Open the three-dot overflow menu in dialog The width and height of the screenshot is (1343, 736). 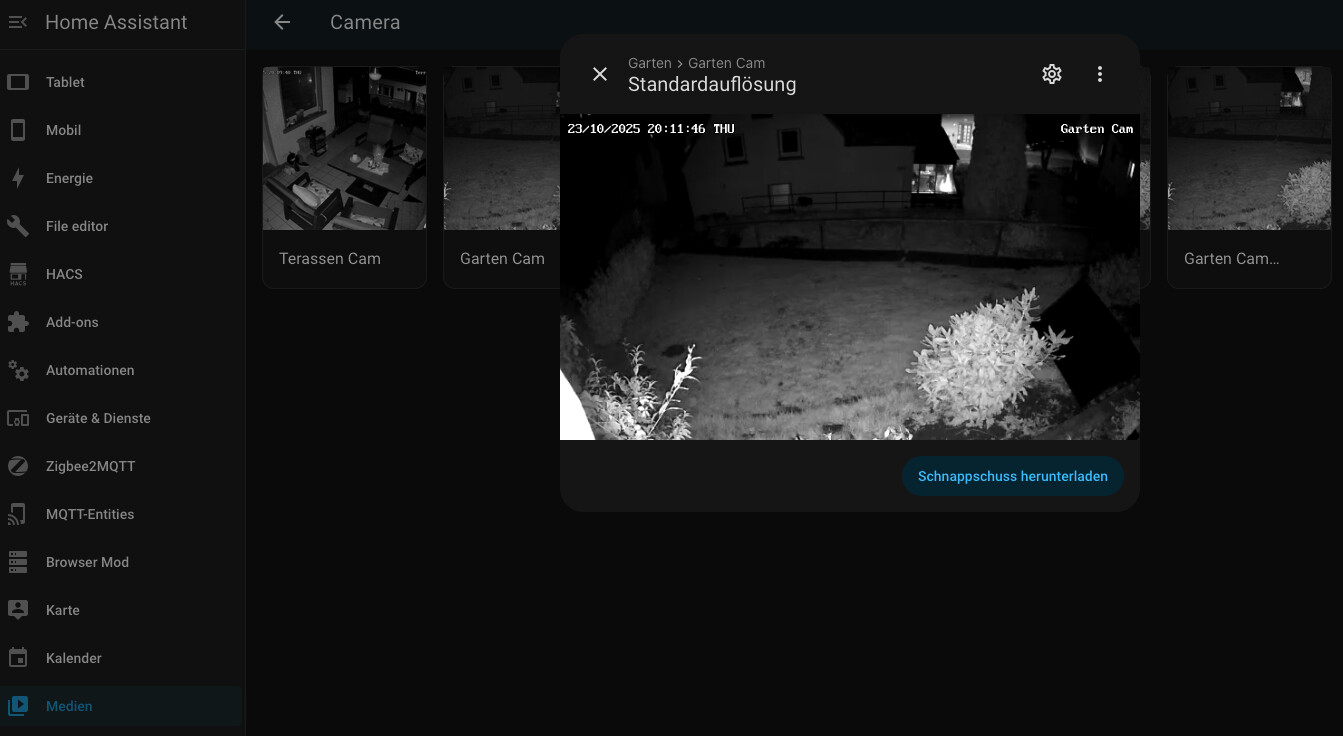(1099, 74)
